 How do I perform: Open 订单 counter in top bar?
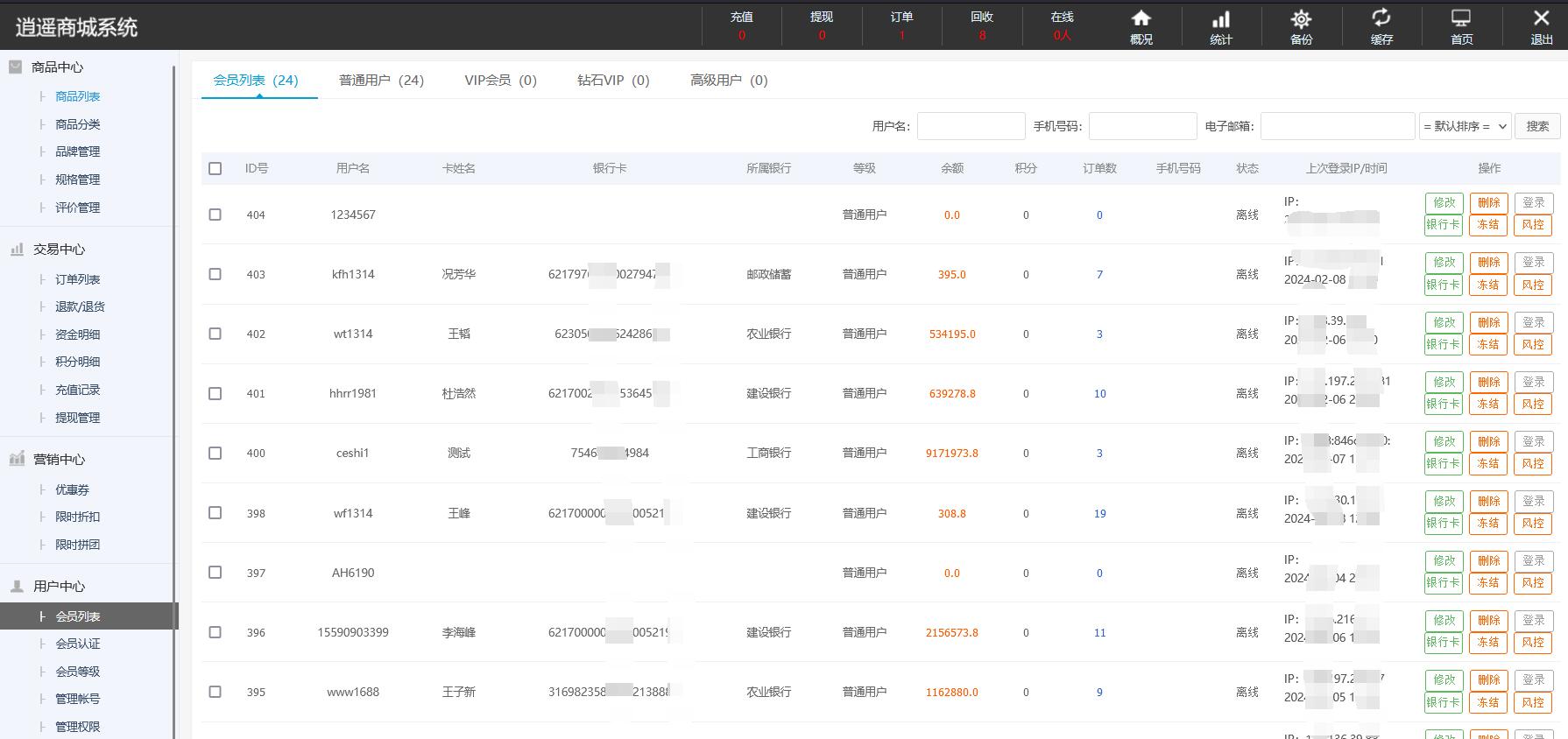point(902,25)
